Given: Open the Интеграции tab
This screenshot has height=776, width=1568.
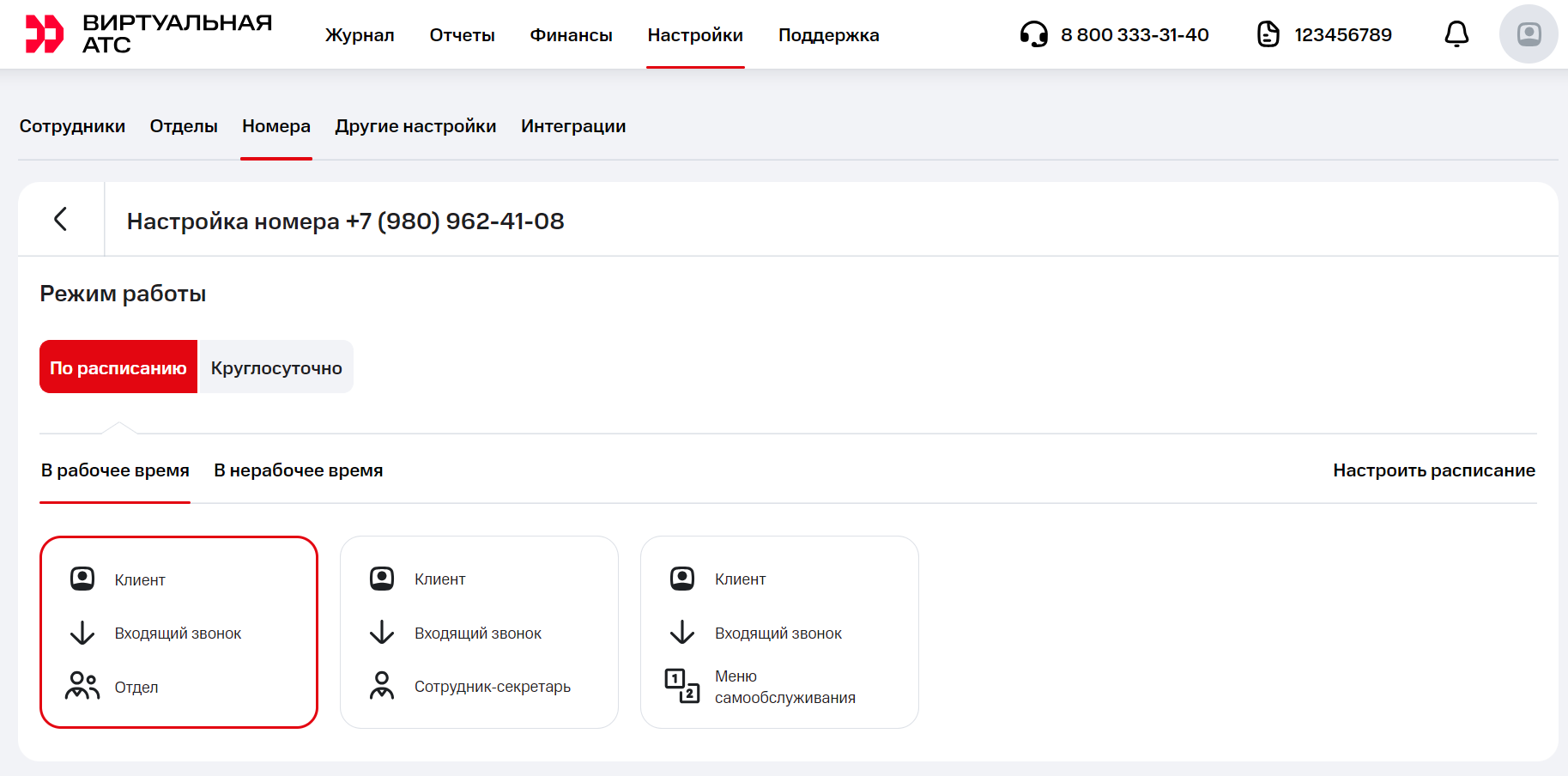Looking at the screenshot, I should point(573,126).
